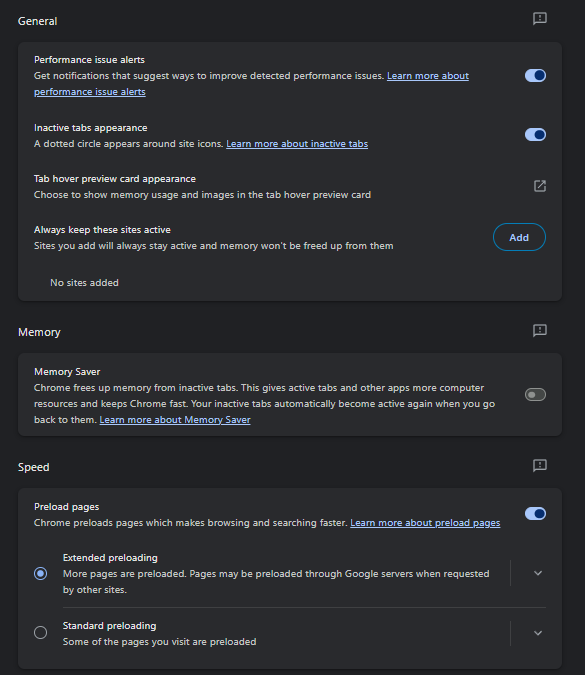585x675 pixels.
Task: Click Standard preloading option title
Action: coord(109,625)
